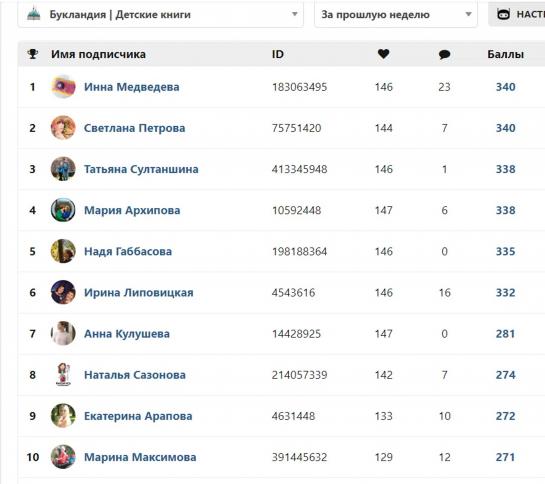Screen dimensions: 545x484
Task: Click the Букландия community logo icon
Action: tap(34, 14)
